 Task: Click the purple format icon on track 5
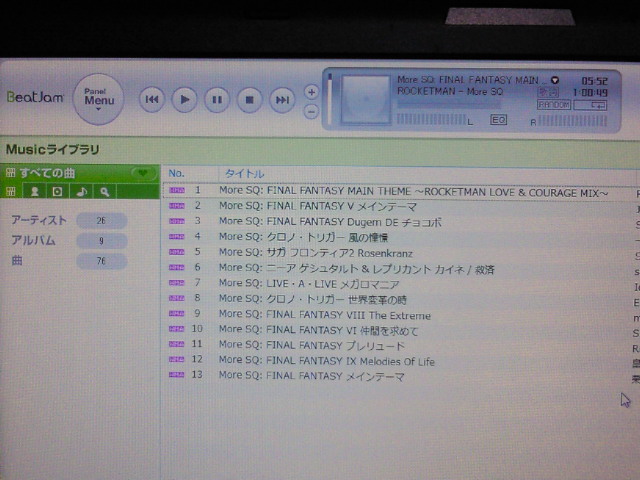click(177, 252)
